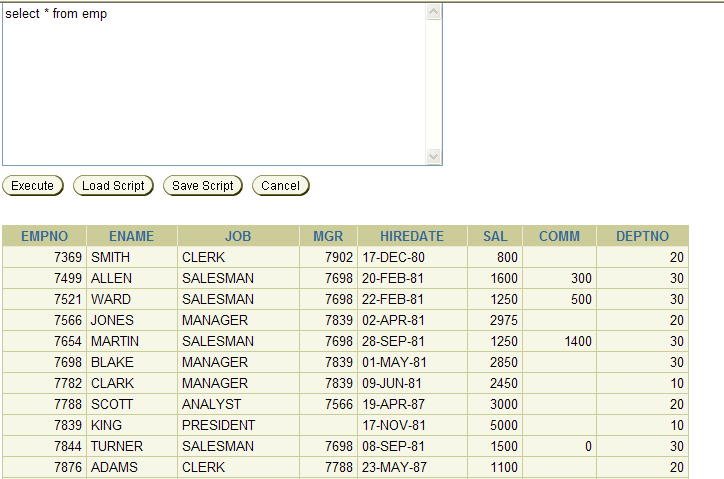Click the COMM column header
724x479 pixels.
[559, 236]
